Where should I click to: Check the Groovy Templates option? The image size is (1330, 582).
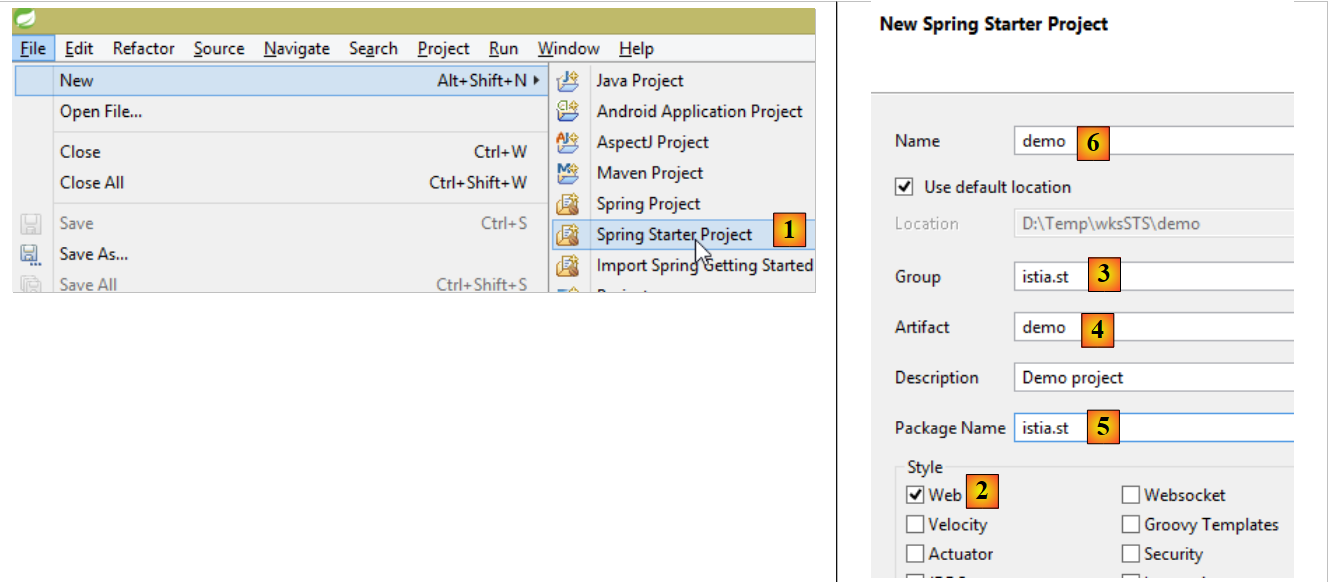pyautogui.click(x=1131, y=524)
